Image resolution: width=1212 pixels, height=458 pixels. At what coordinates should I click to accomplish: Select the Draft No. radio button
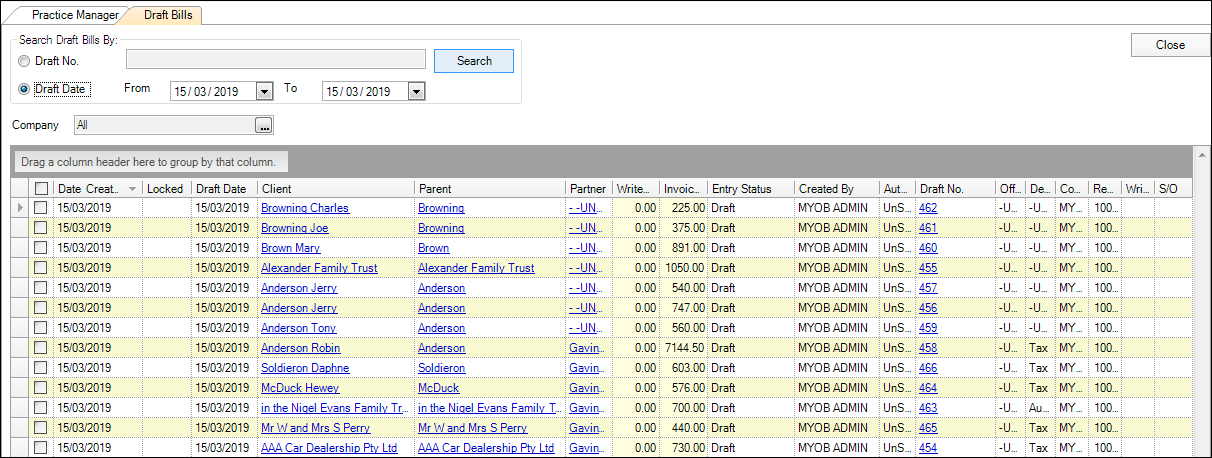point(25,61)
